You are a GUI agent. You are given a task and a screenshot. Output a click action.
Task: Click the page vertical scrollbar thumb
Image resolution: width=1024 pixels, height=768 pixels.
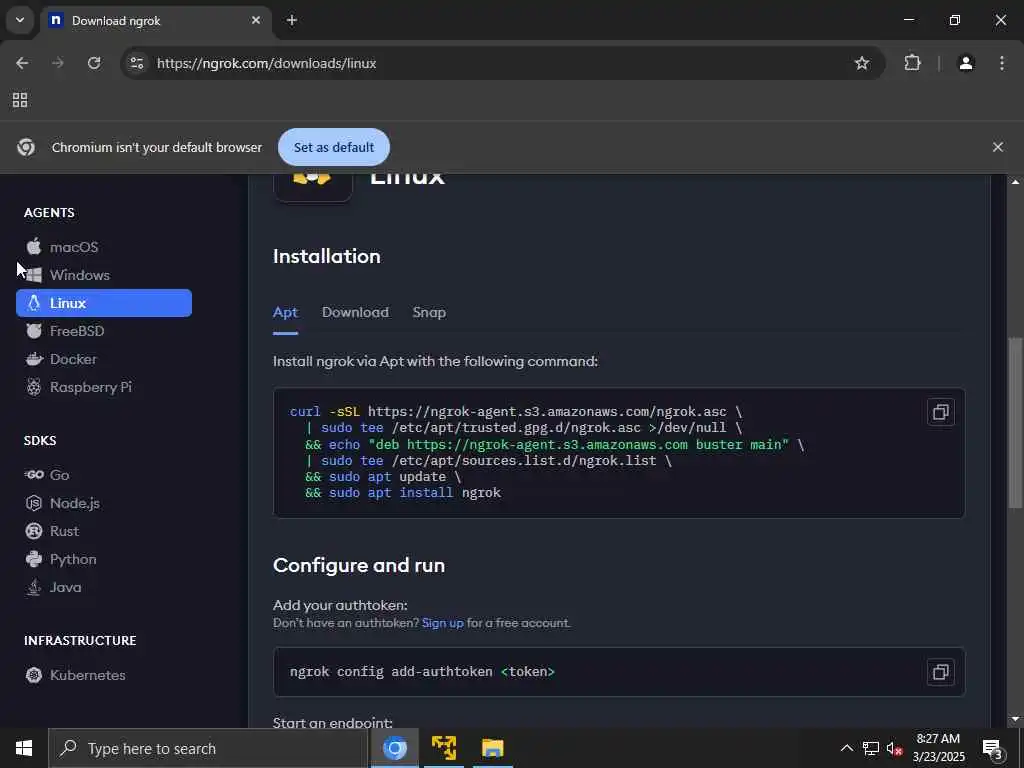[1015, 423]
